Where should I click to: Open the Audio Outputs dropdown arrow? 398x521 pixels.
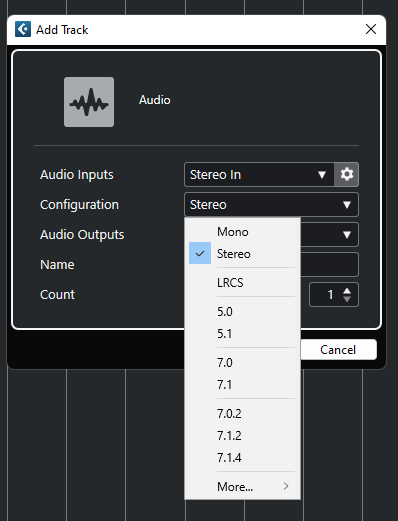(347, 235)
